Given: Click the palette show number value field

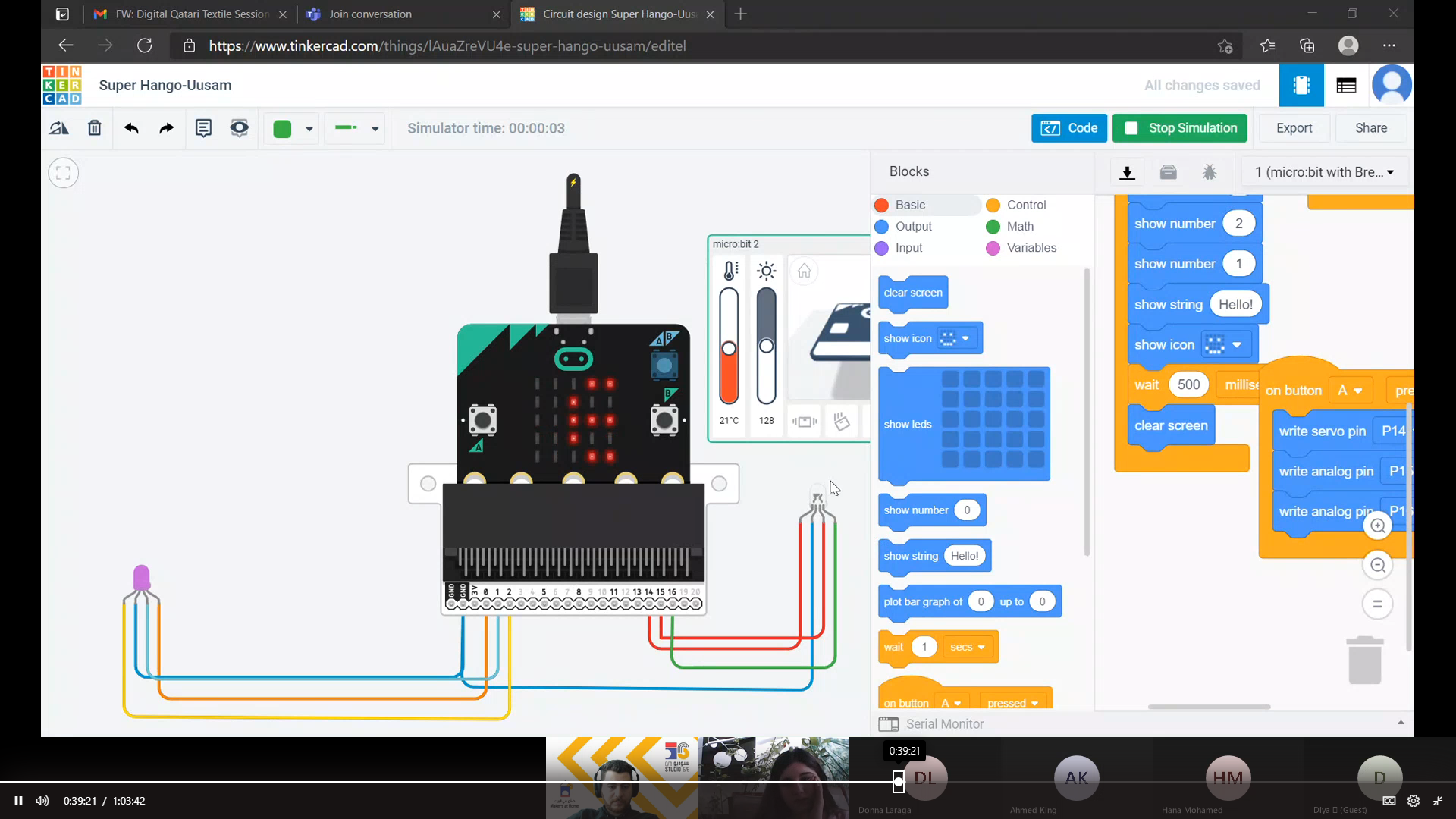Looking at the screenshot, I should pos(967,510).
